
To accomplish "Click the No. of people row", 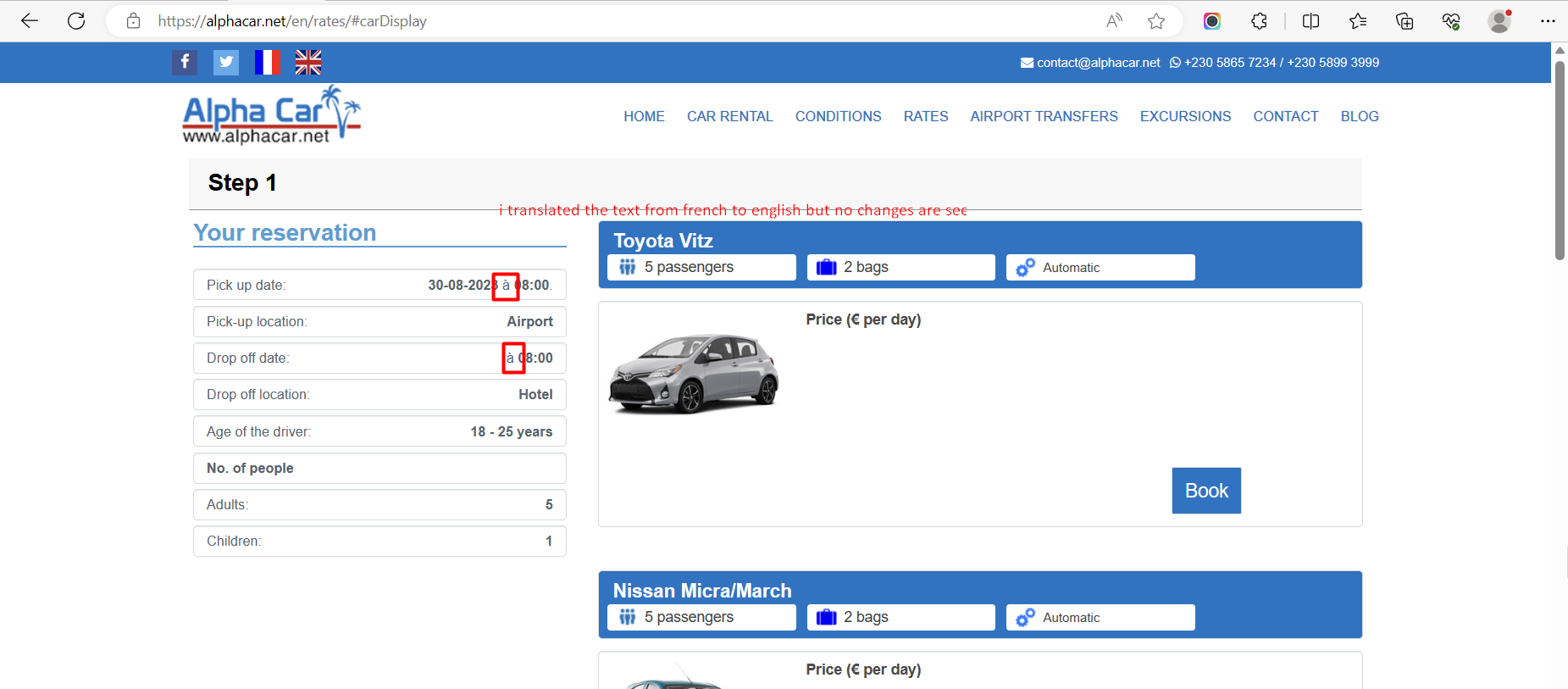I will pos(380,468).
